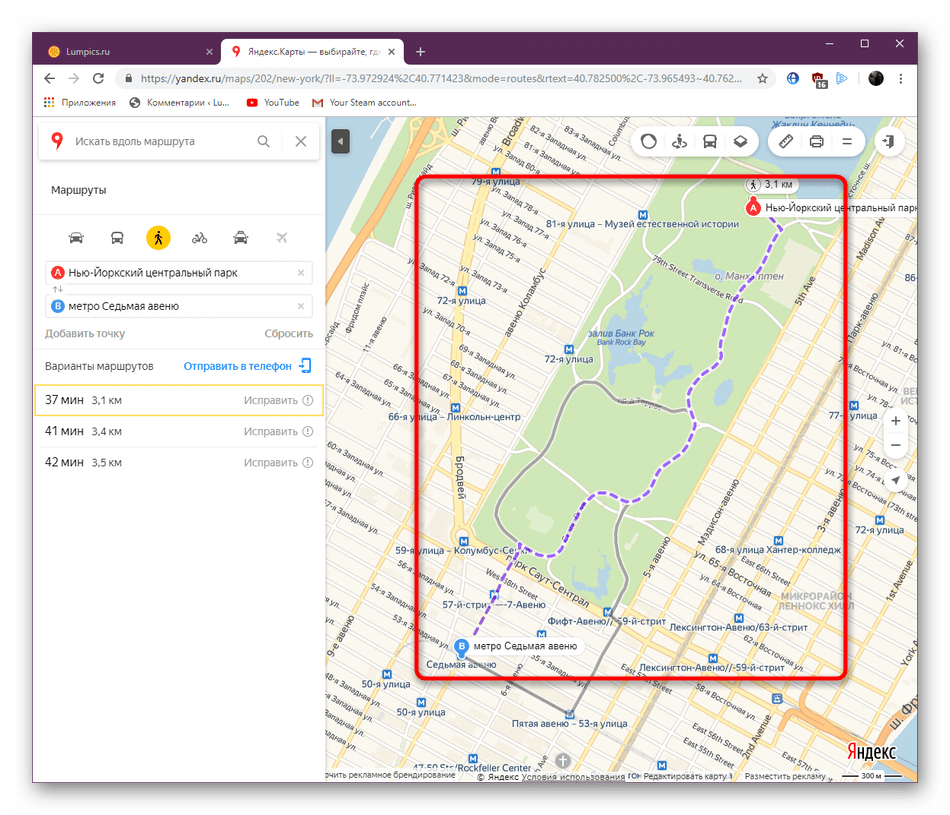This screenshot has width=950, height=815.
Task: Zoom out with the minus button
Action: click(x=895, y=445)
